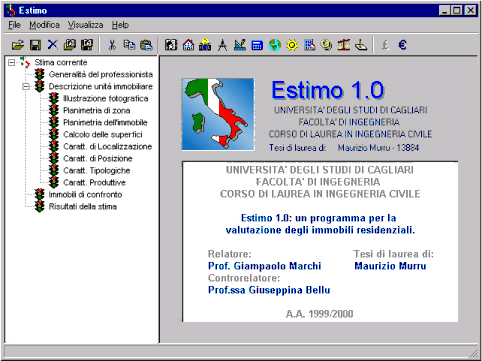Click the scissors cut icon
This screenshot has height=361, width=482.
[112, 45]
